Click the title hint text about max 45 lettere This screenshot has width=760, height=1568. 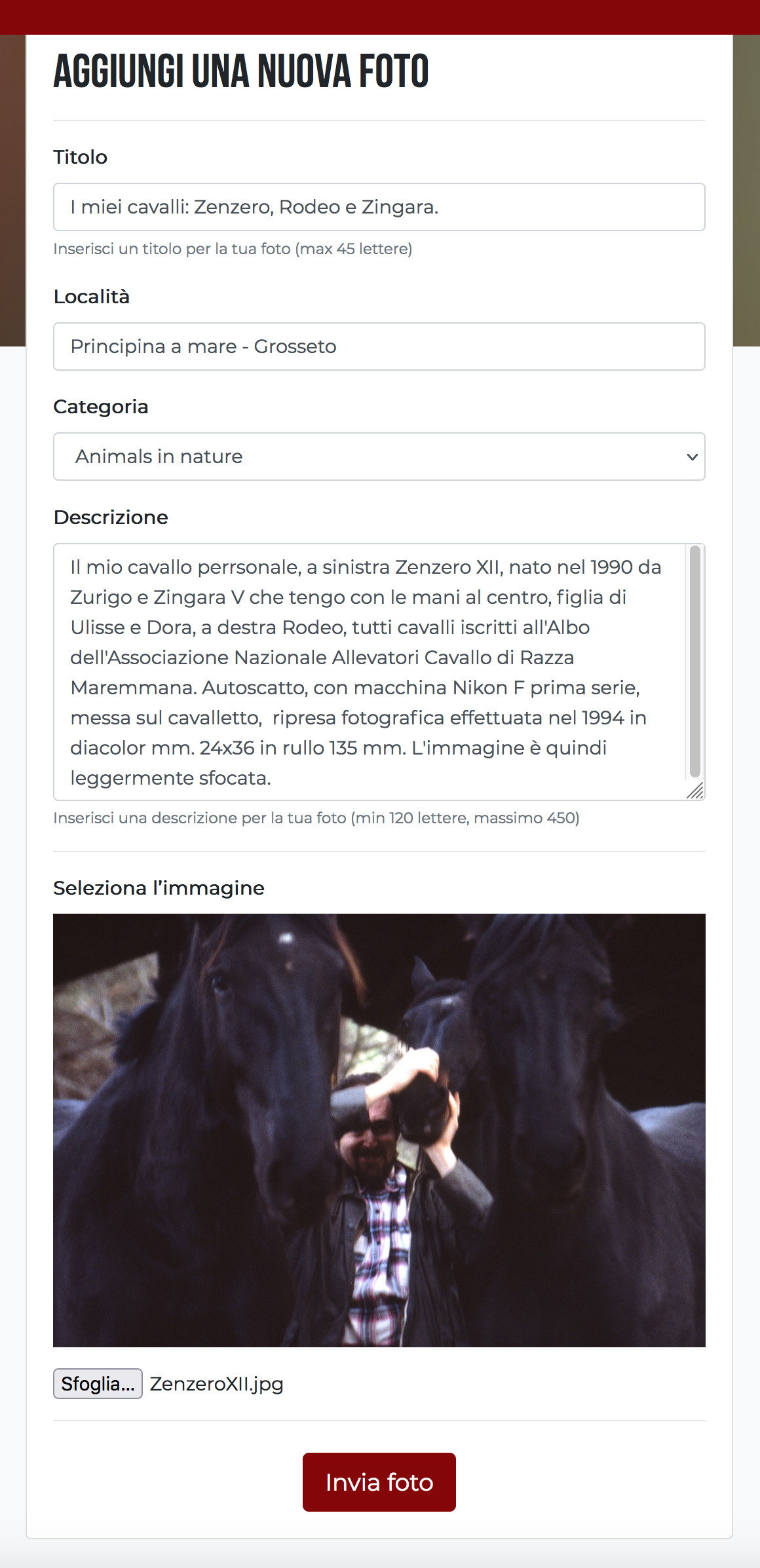pyautogui.click(x=233, y=249)
